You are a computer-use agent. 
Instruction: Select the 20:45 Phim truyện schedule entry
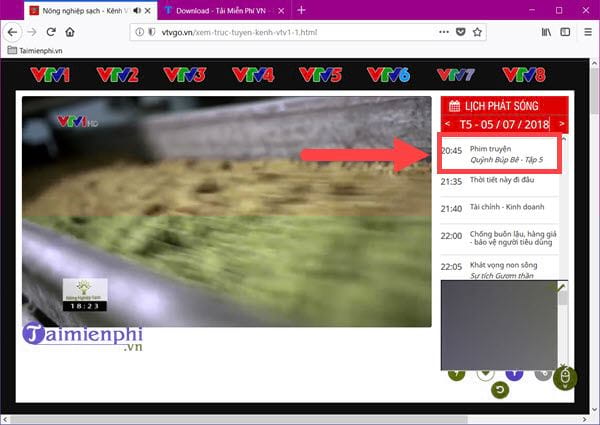[499, 153]
